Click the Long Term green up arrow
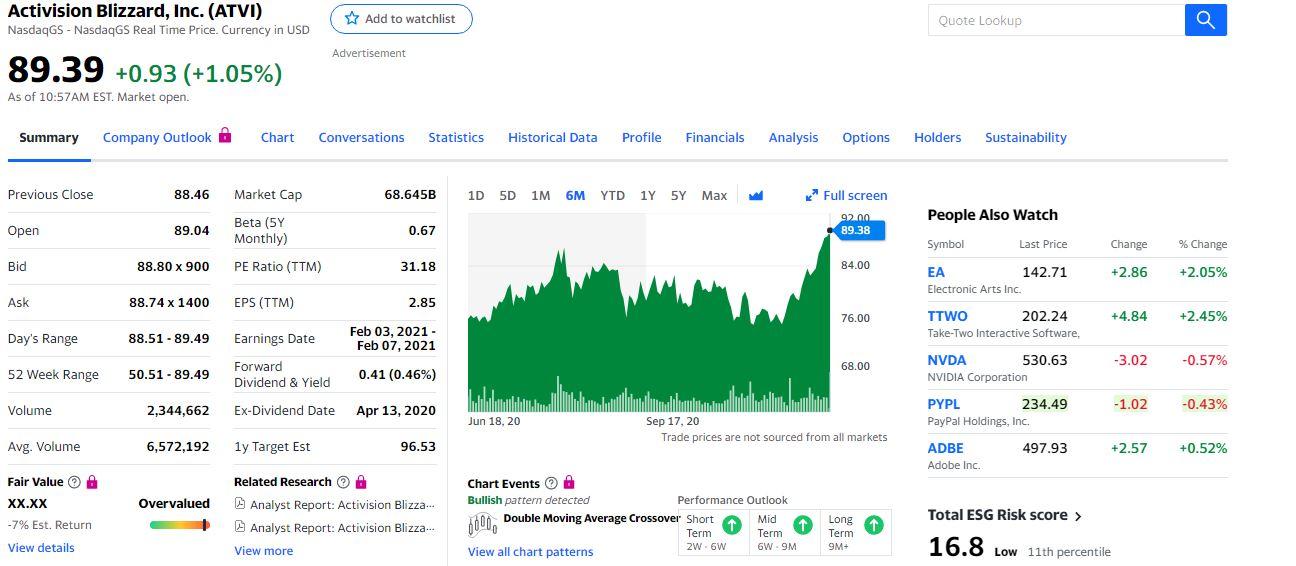The image size is (1296, 566). [x=873, y=525]
